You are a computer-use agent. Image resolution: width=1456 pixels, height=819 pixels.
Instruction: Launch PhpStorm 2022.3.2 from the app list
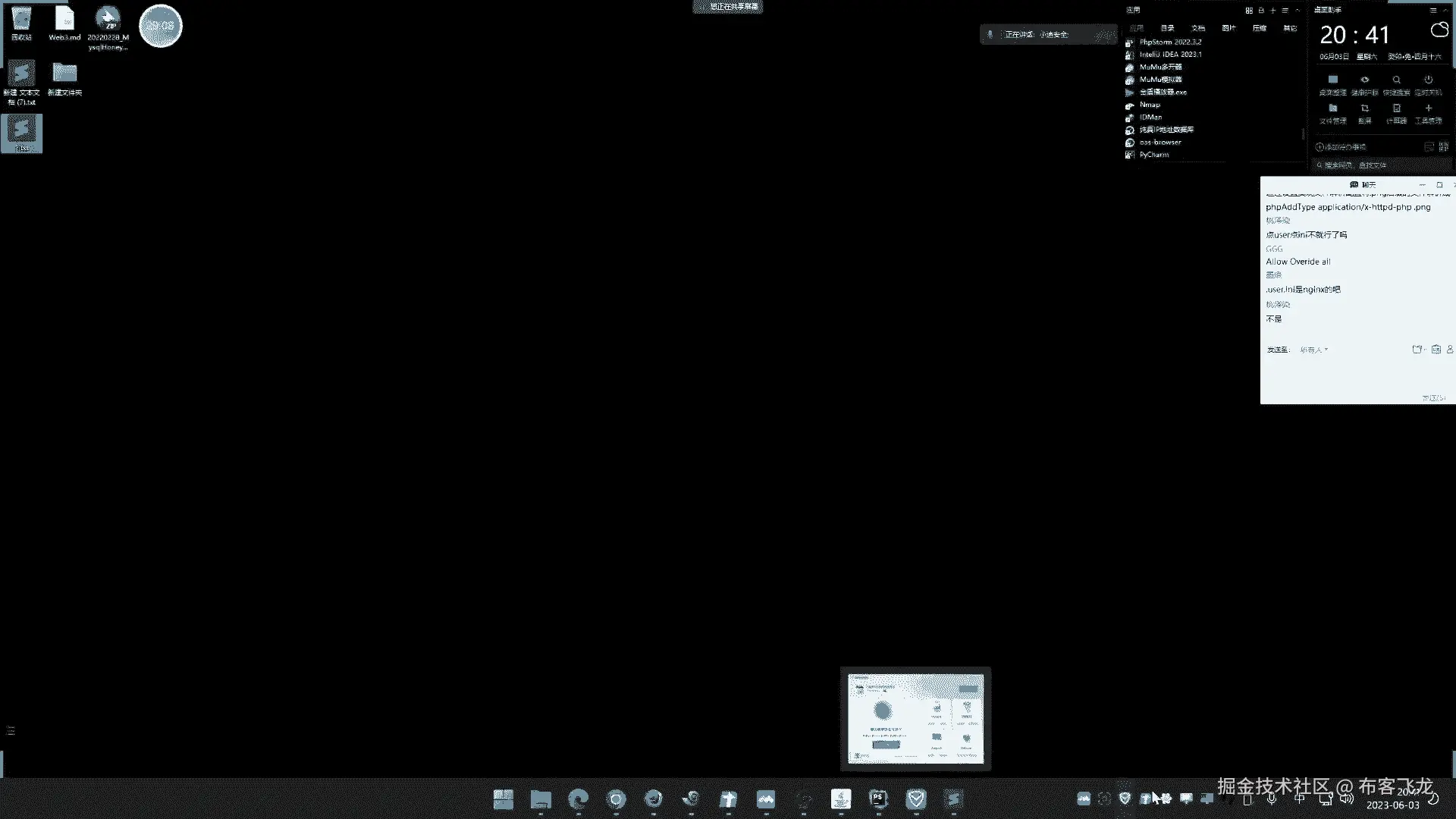(x=1169, y=42)
